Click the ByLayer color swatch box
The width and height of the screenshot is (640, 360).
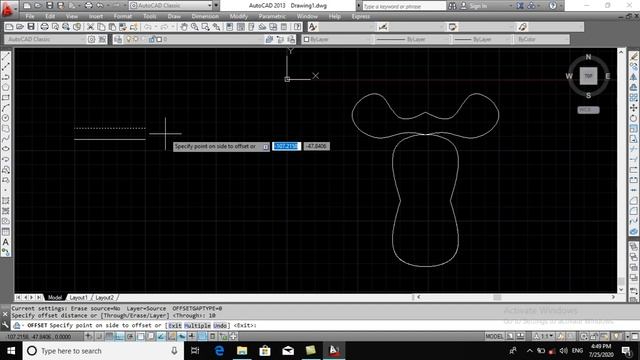click(307, 39)
